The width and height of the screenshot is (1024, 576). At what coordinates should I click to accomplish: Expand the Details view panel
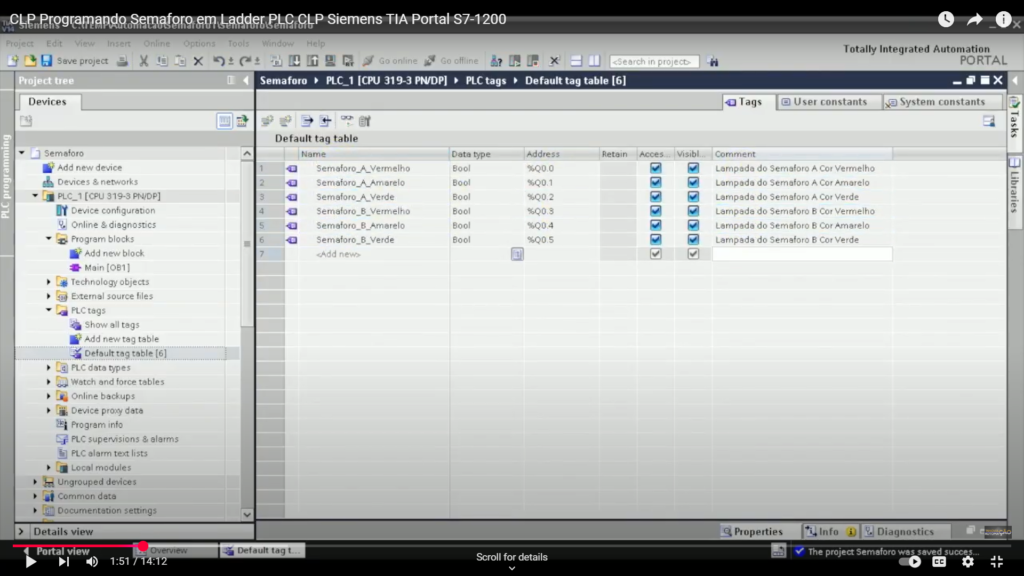click(21, 532)
